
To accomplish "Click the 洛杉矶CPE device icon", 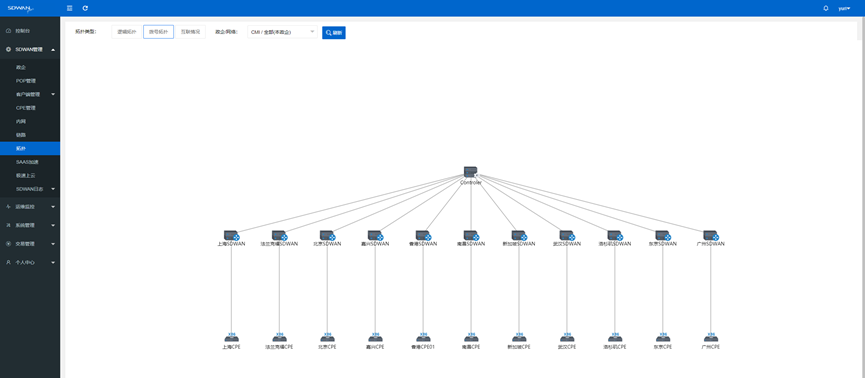I will [x=615, y=338].
